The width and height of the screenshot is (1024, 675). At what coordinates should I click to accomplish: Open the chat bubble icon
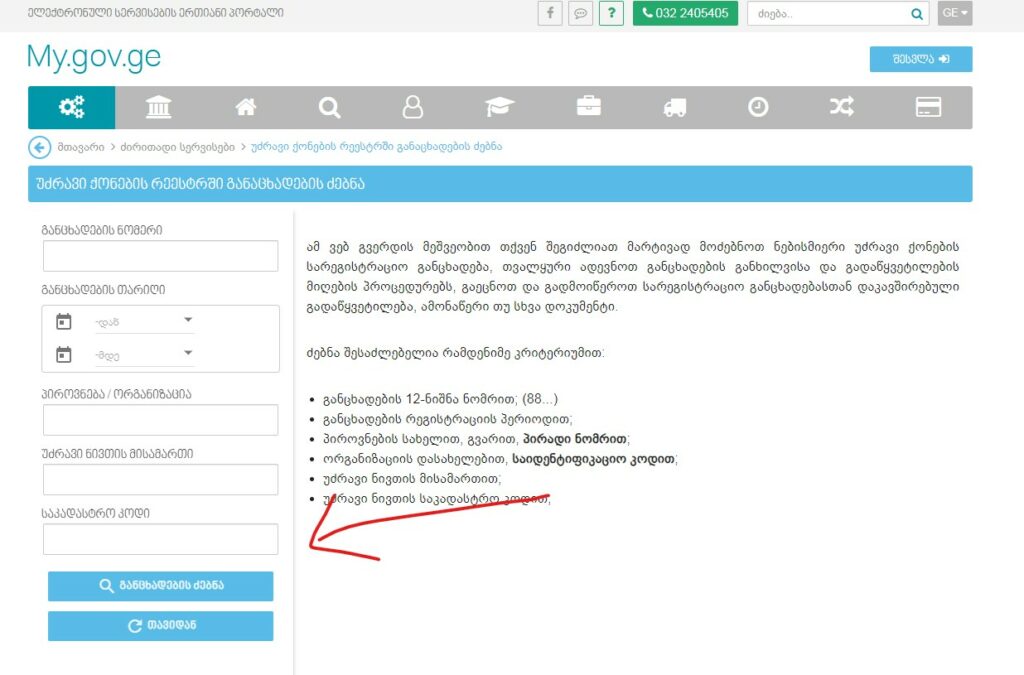(580, 14)
